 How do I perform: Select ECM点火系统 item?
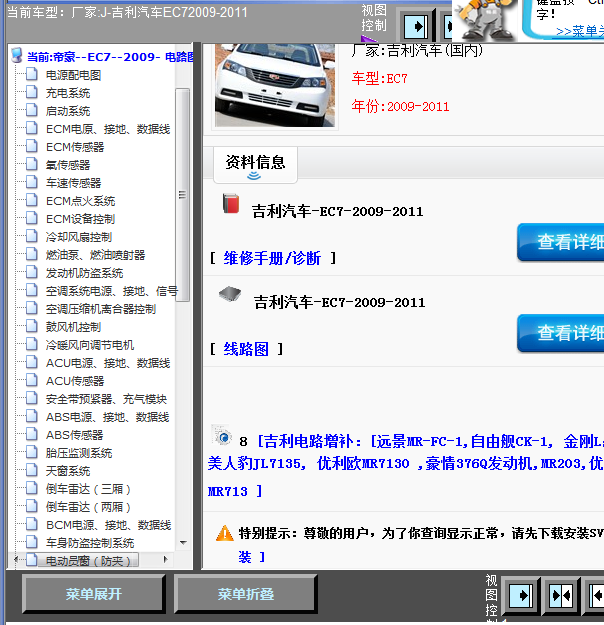click(81, 200)
